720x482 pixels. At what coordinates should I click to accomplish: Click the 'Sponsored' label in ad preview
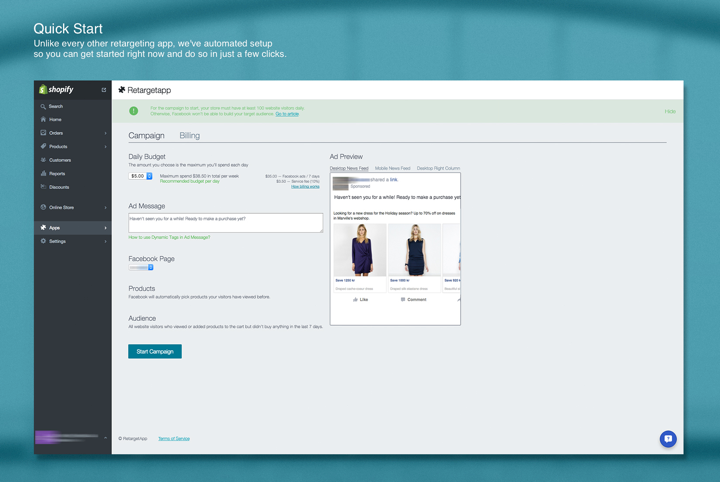(360, 186)
